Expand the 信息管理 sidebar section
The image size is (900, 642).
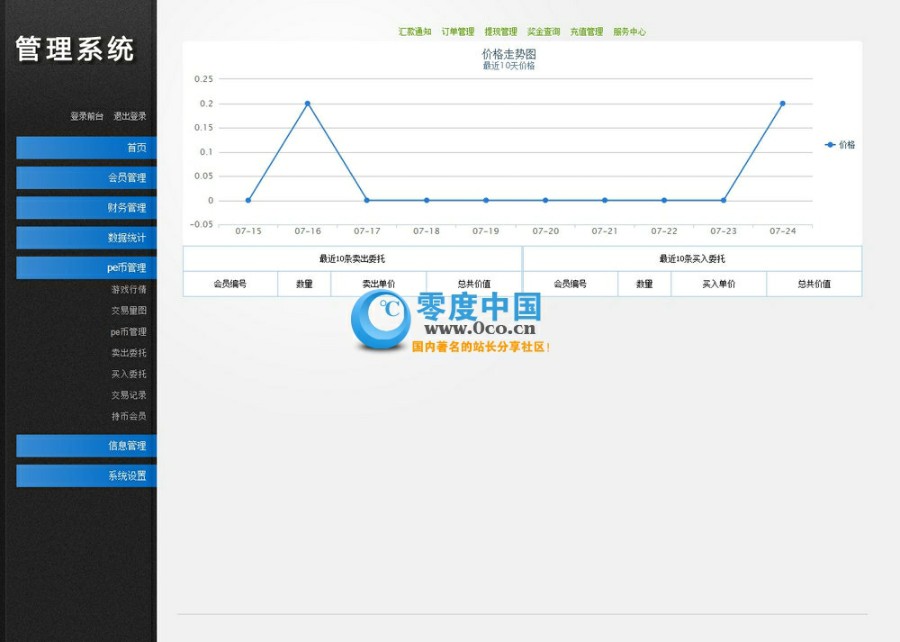tap(86, 446)
